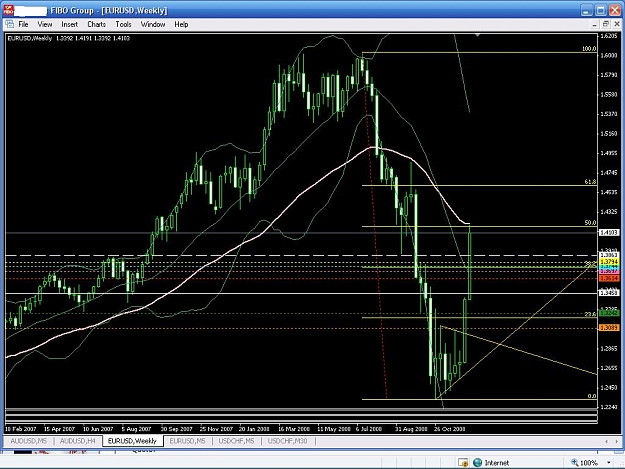Open the Help menu
Viewport: 625px width, 469px height.
[181, 24]
